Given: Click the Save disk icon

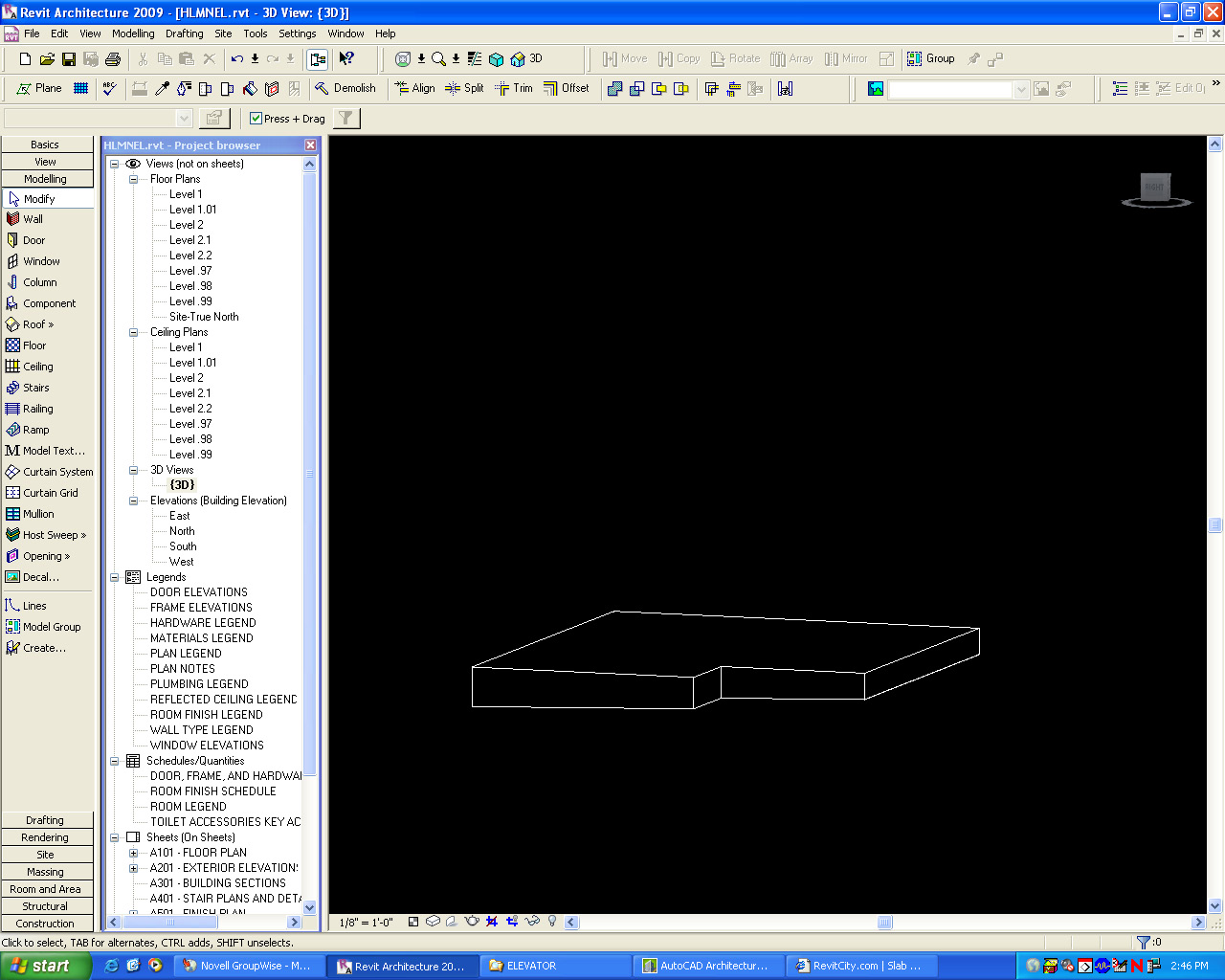Looking at the screenshot, I should pos(69,59).
